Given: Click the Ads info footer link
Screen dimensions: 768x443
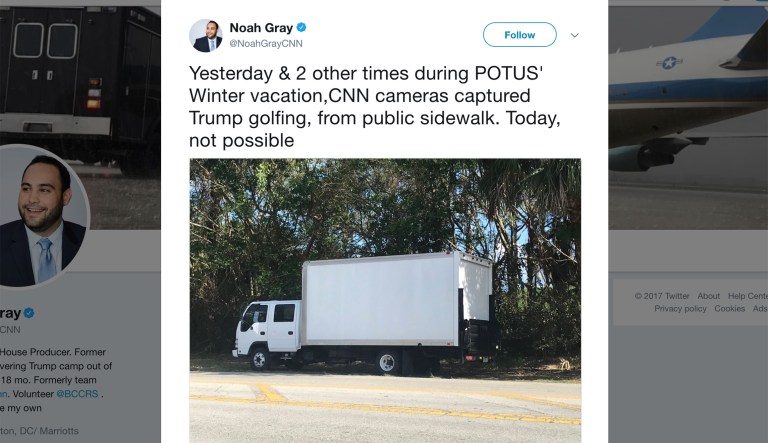Looking at the screenshot, I should click(760, 309).
